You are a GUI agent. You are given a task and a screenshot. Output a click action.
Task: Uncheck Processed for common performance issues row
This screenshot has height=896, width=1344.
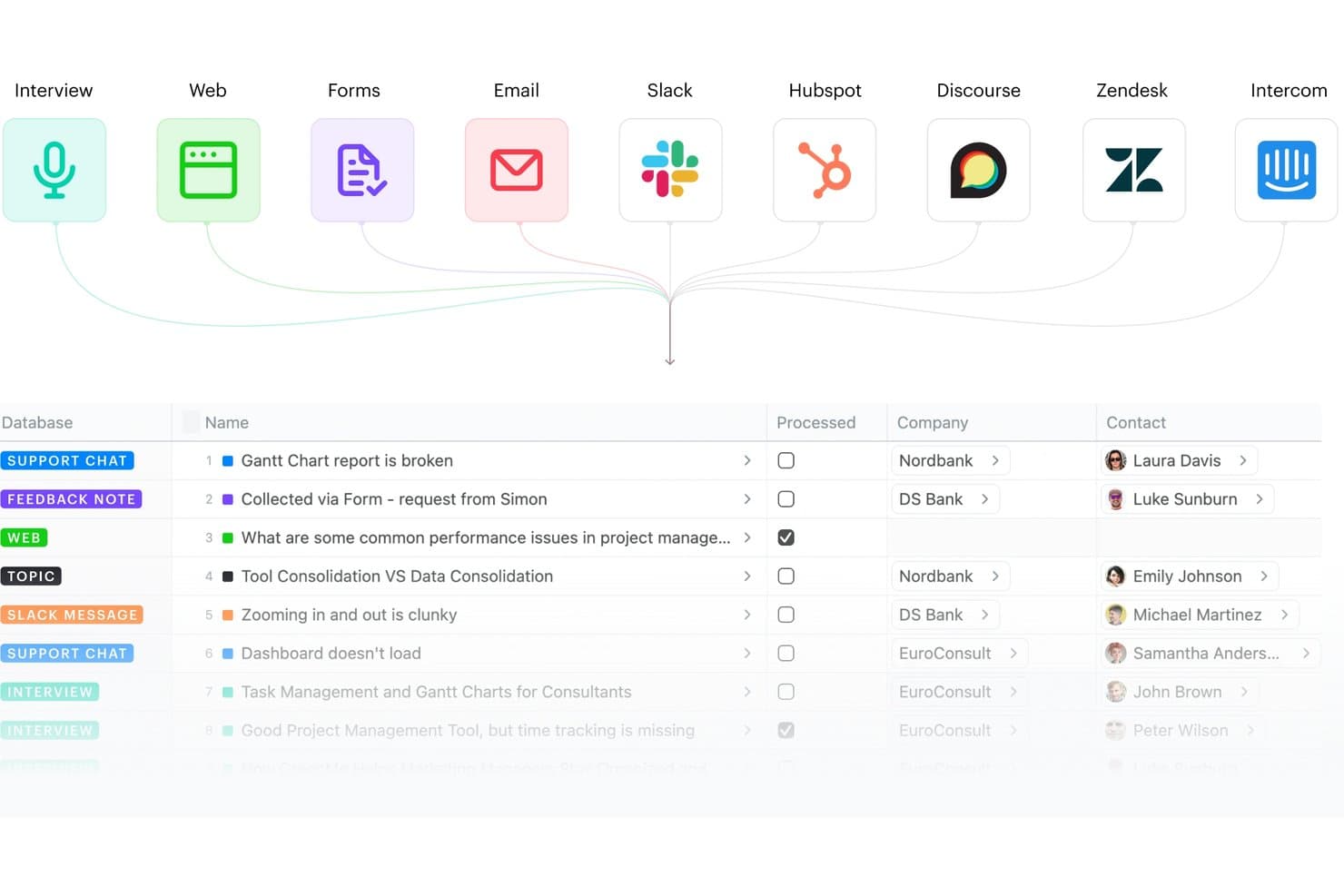[x=786, y=537]
